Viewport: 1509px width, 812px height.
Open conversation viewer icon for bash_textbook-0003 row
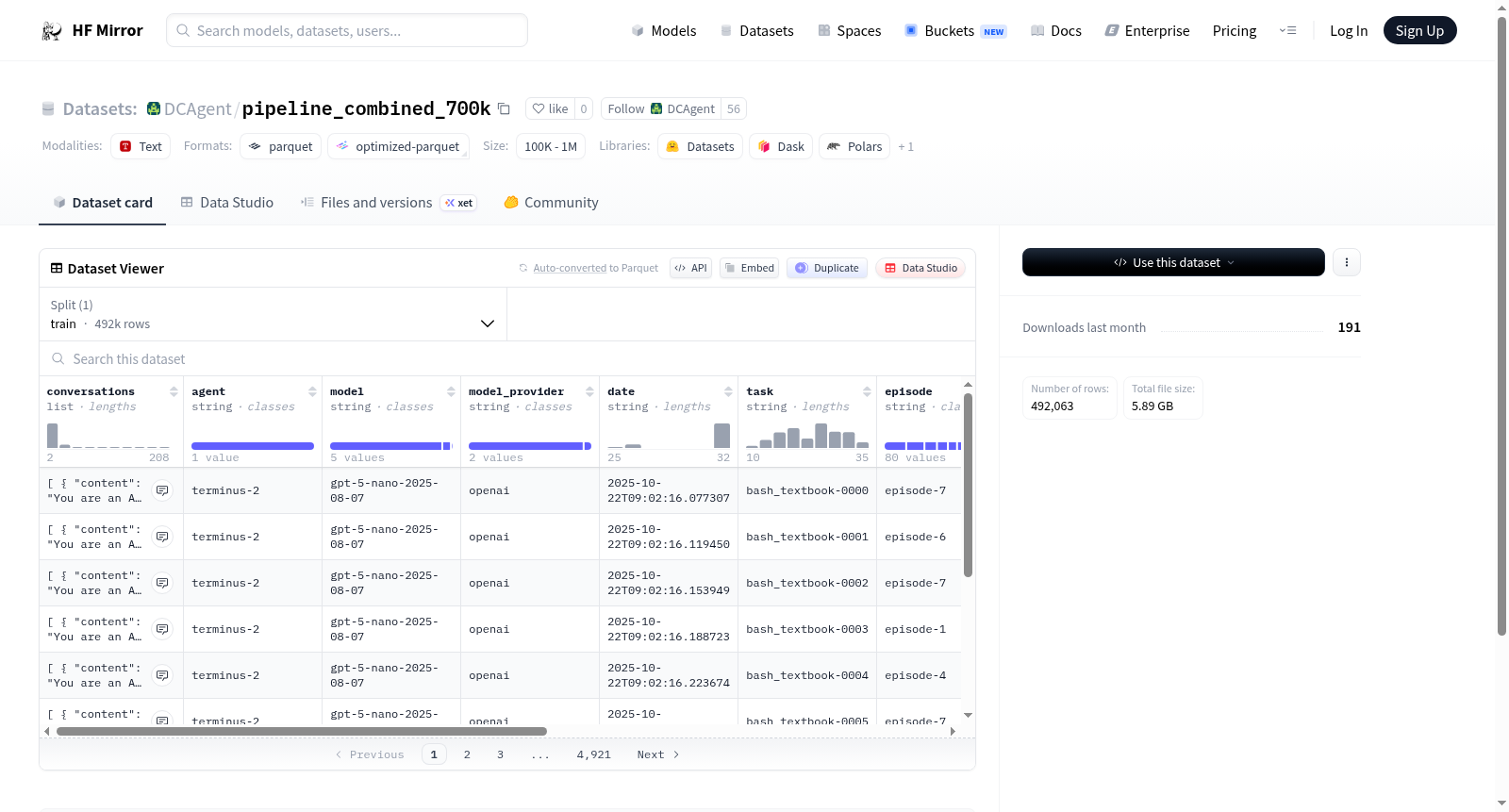click(162, 629)
